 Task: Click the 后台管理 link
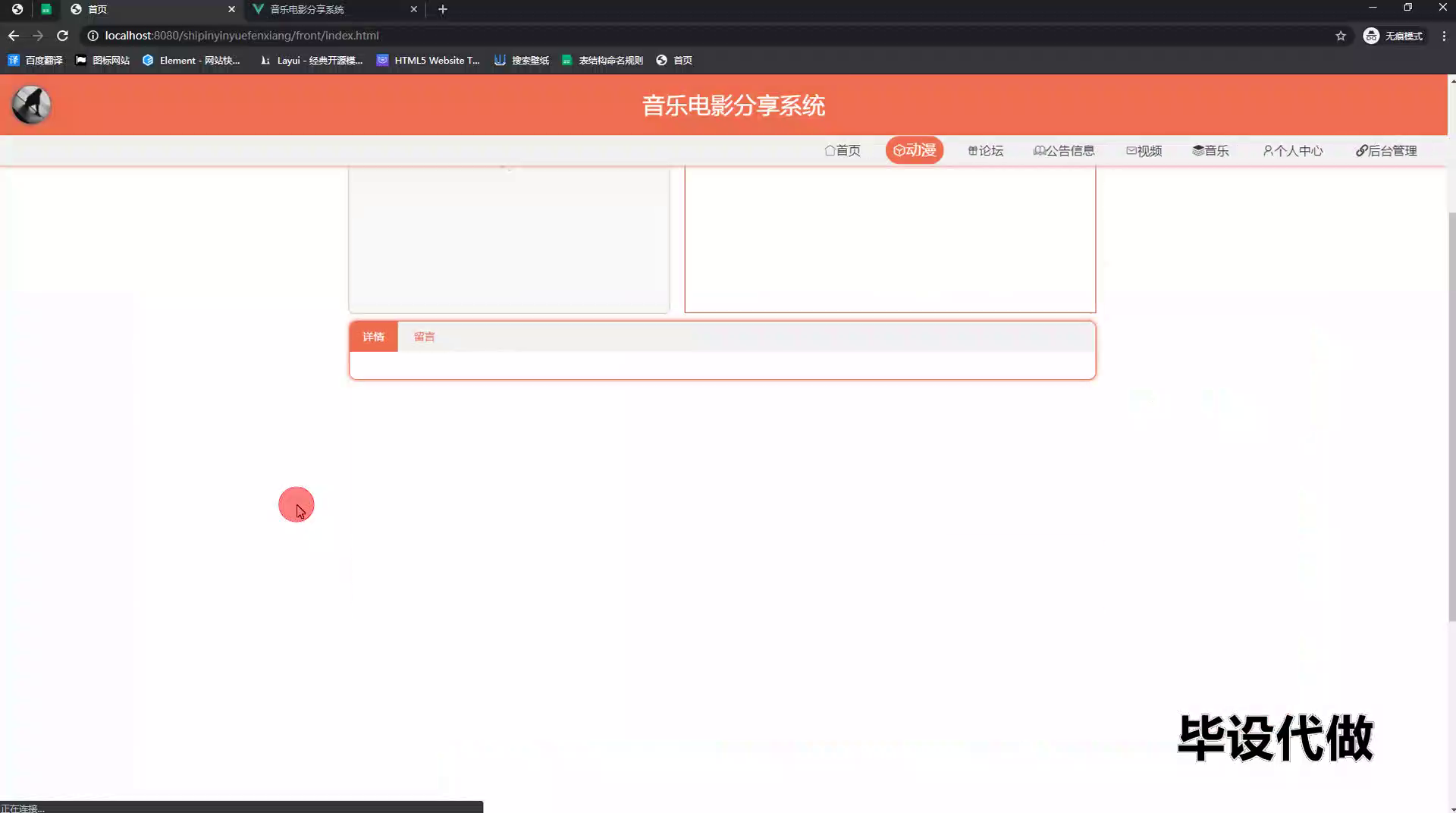[1386, 150]
